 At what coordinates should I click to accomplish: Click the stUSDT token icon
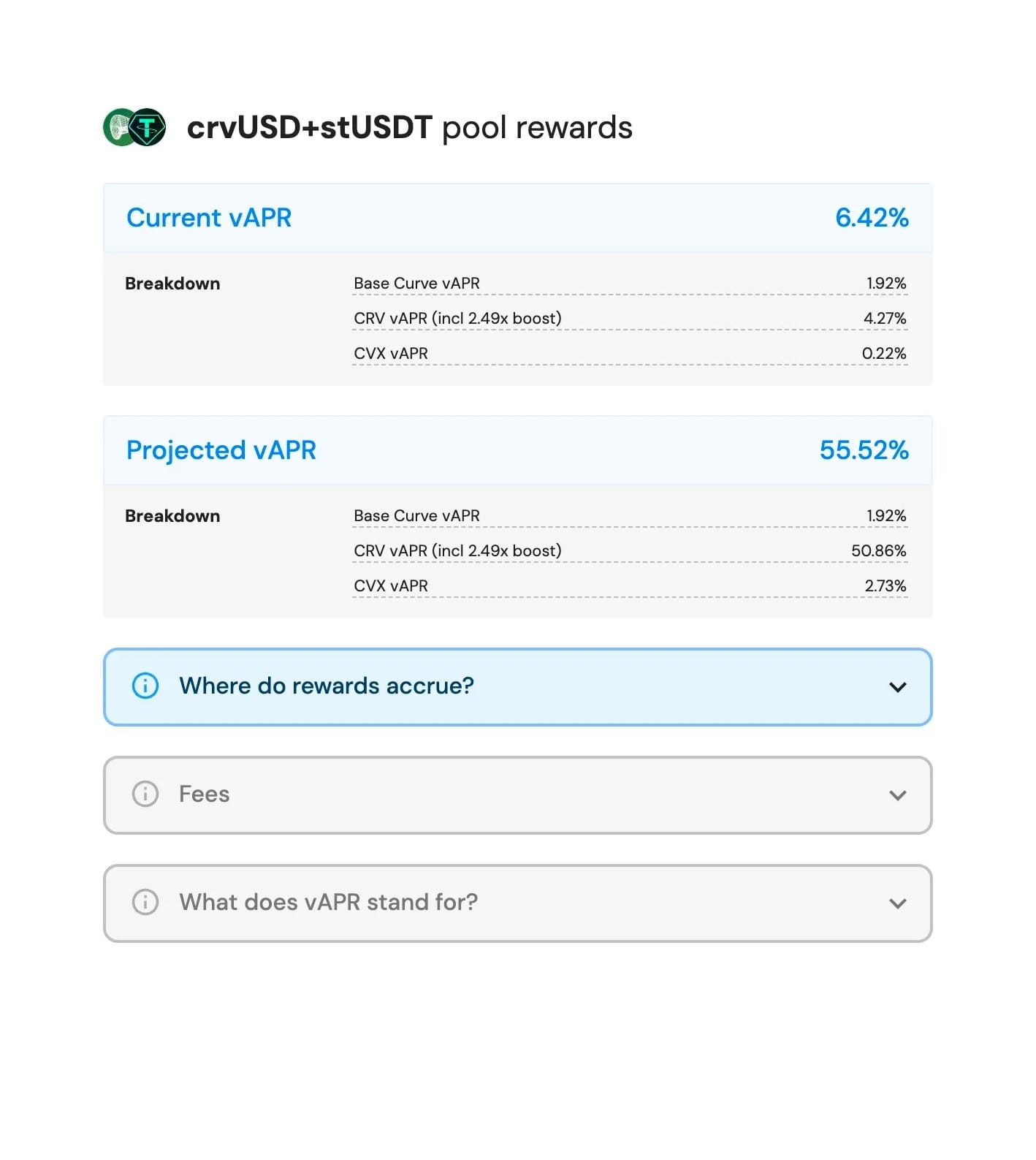click(148, 127)
